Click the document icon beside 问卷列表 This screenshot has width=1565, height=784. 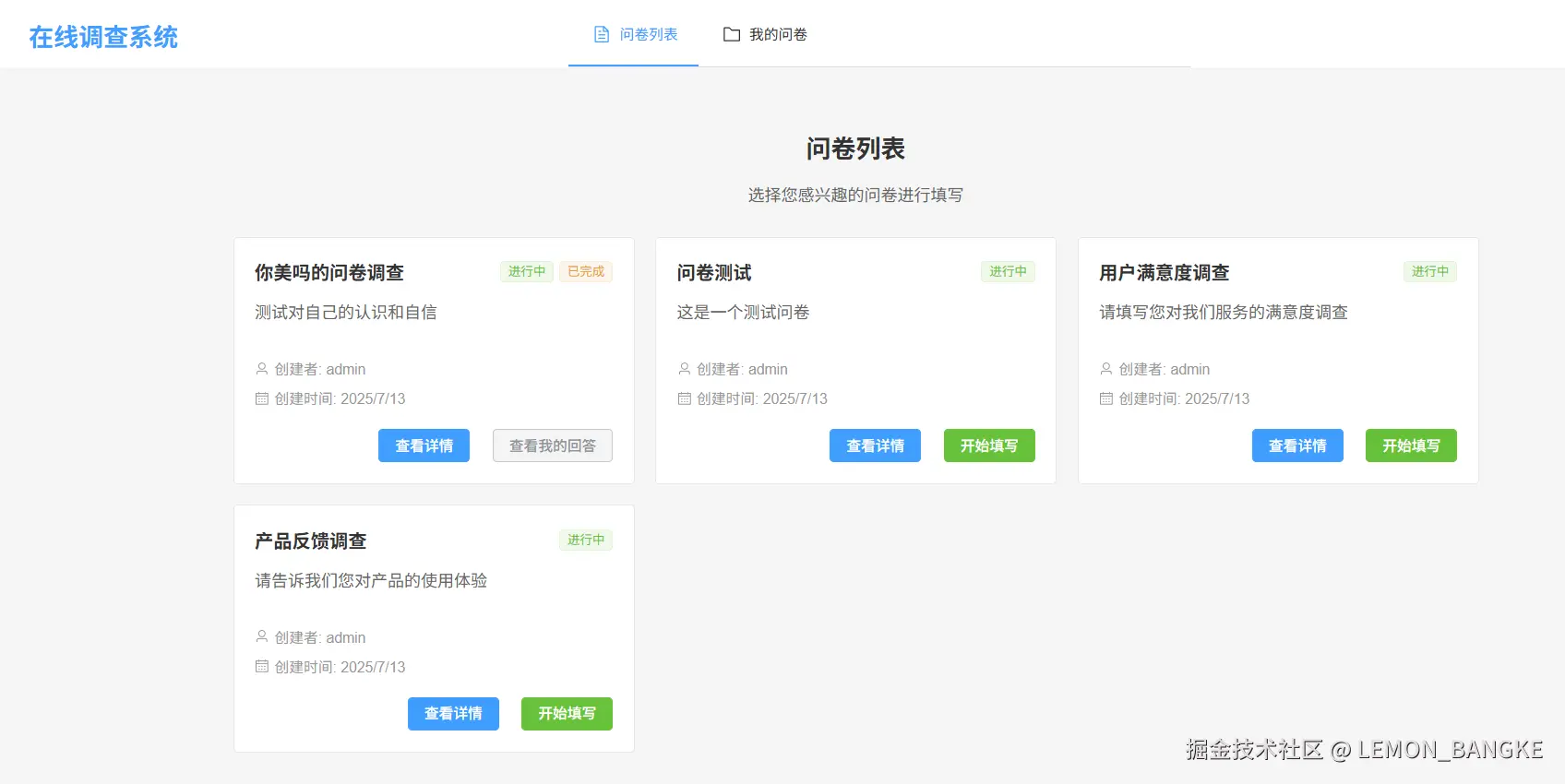click(602, 34)
